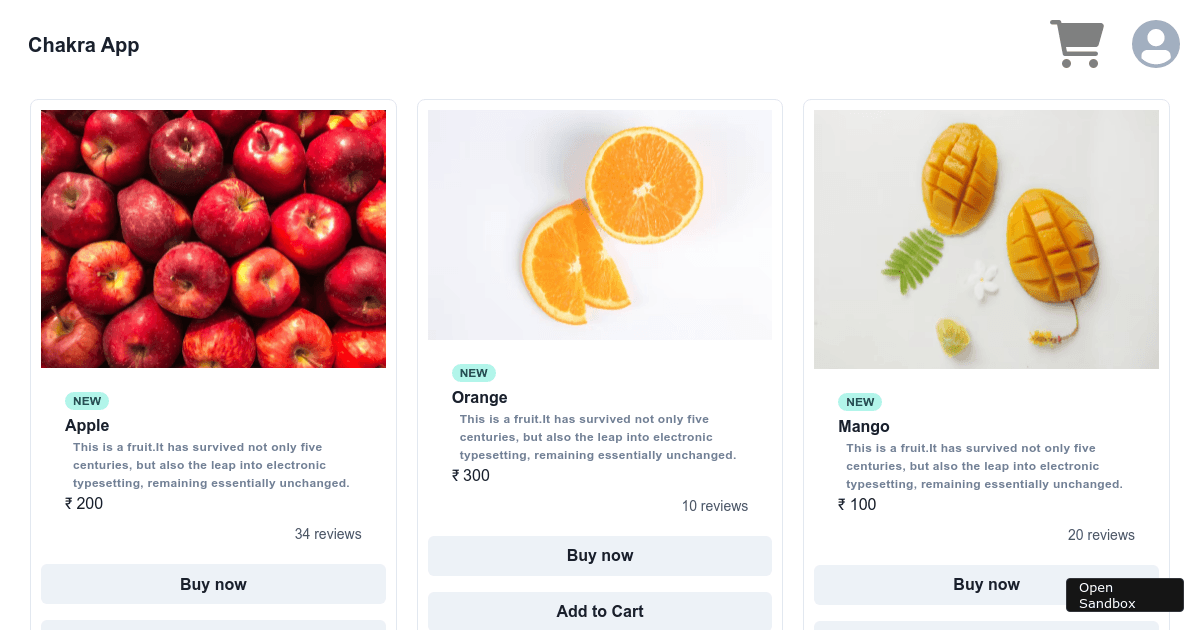Open the 10 reviews link for Orange
This screenshot has width=1200, height=630.
click(x=715, y=506)
